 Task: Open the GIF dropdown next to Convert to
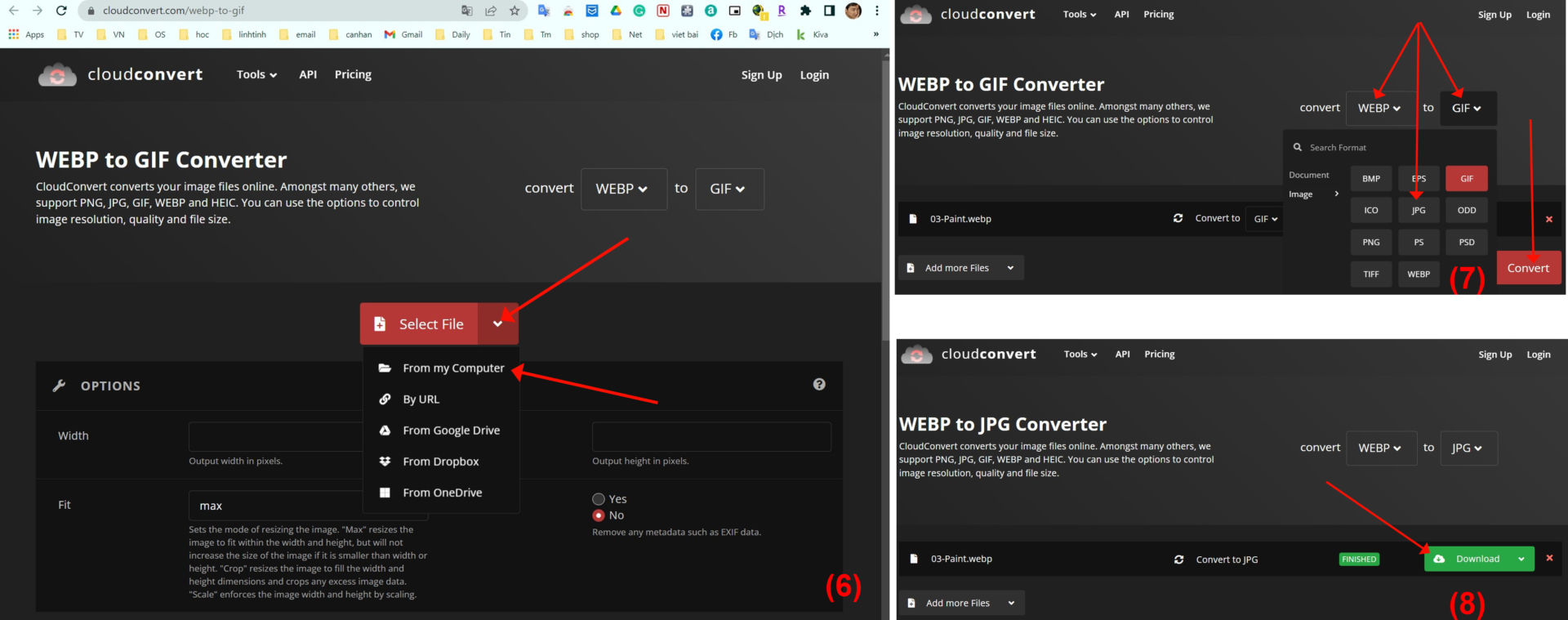[x=1264, y=219]
